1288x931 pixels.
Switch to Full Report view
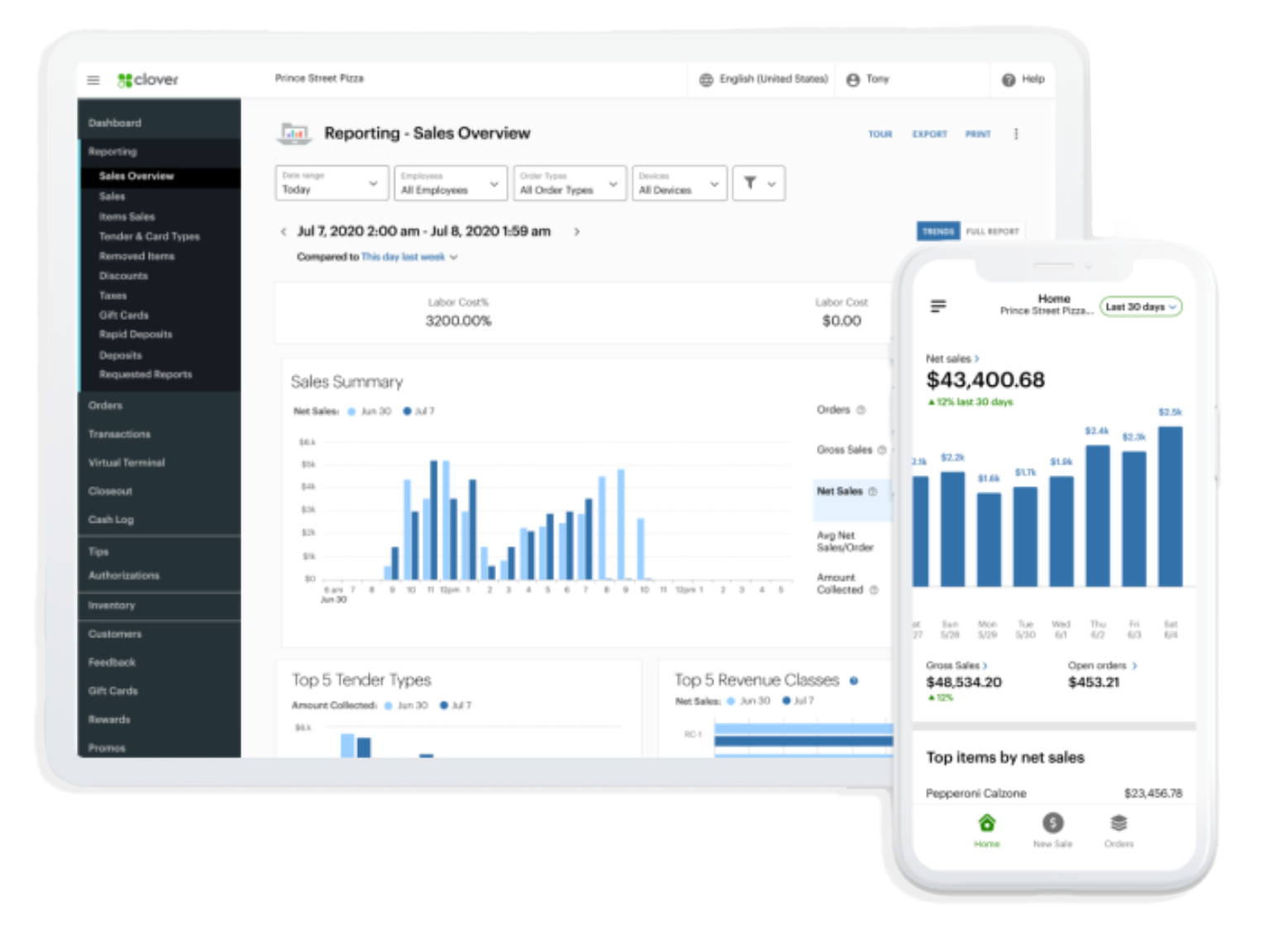pos(993,232)
